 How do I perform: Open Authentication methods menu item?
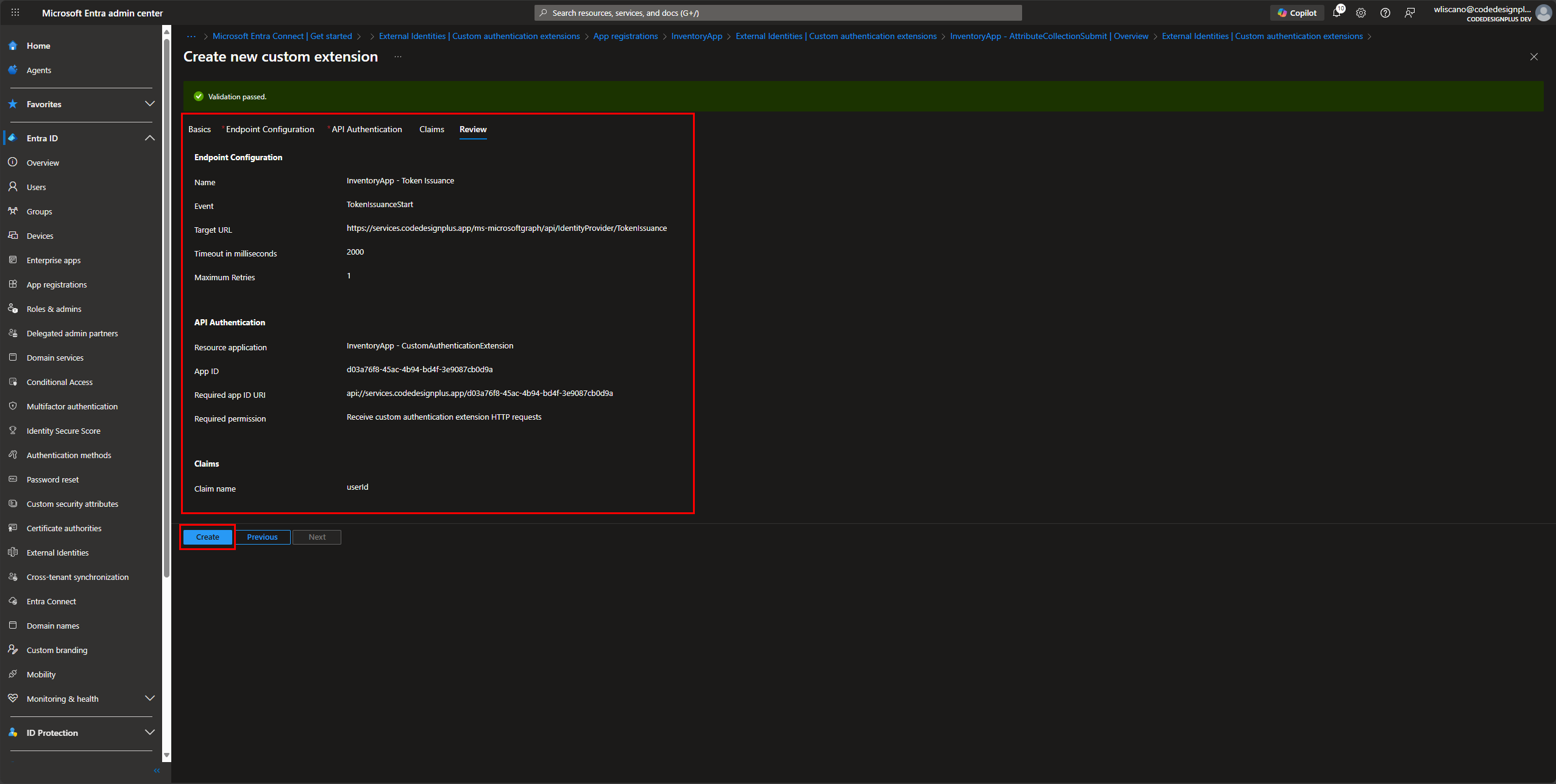69,455
